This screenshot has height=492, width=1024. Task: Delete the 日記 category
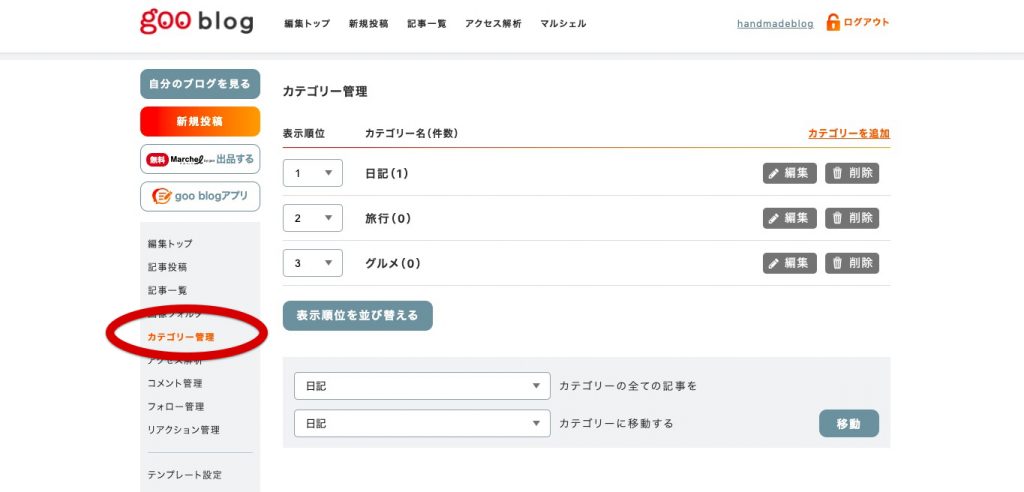(852, 173)
